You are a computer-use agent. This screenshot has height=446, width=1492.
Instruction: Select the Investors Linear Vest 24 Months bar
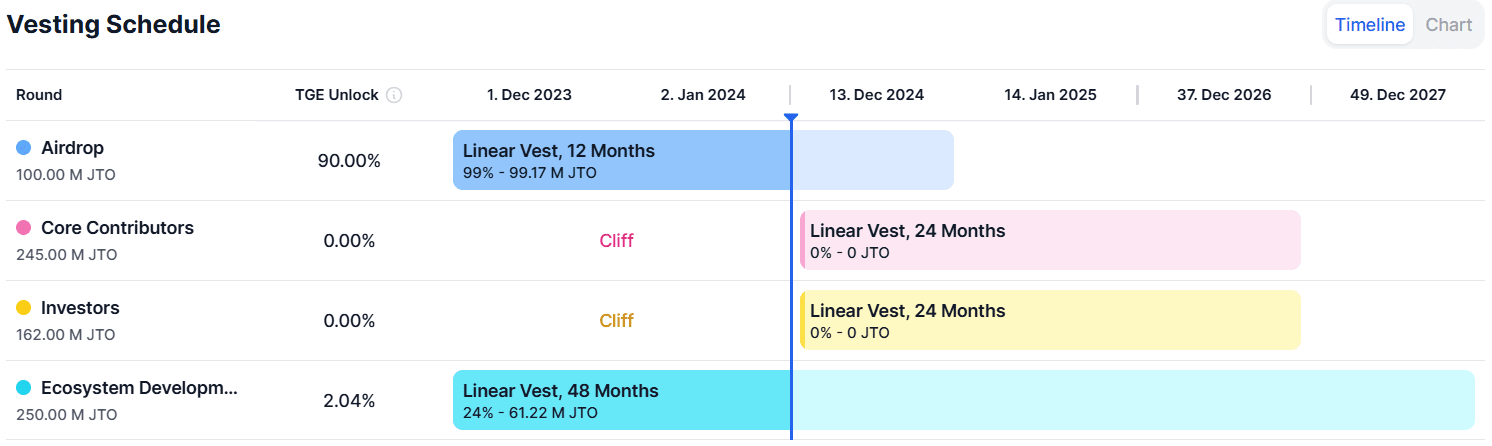click(1050, 320)
